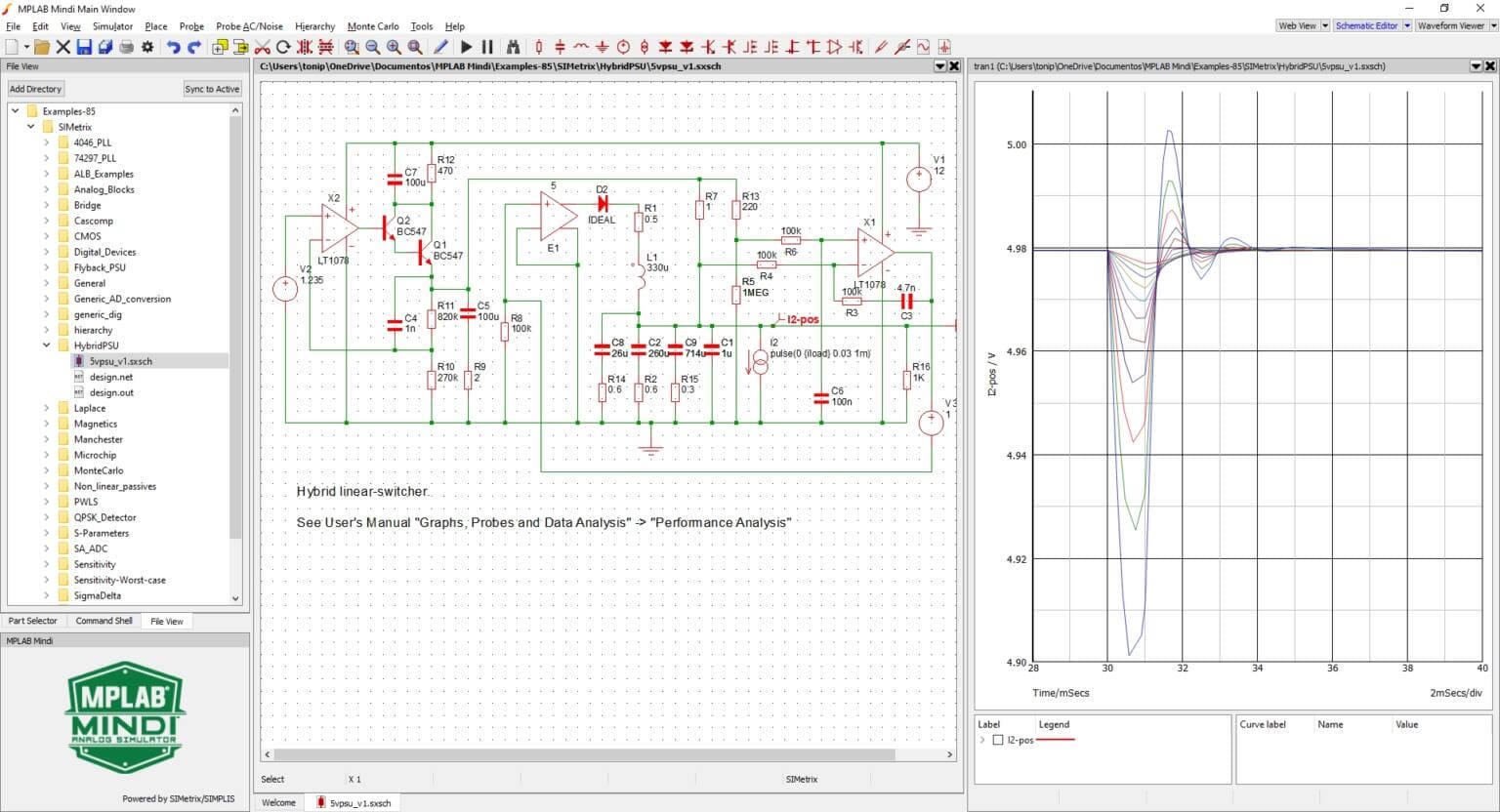Save the schematic with the floppy icon
Screen dimensions: 1500x812
point(84,46)
